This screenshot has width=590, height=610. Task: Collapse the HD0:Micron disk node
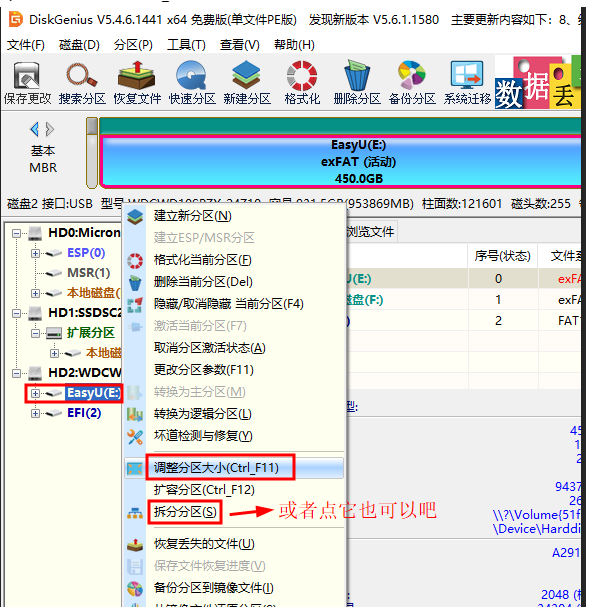click(x=16, y=233)
